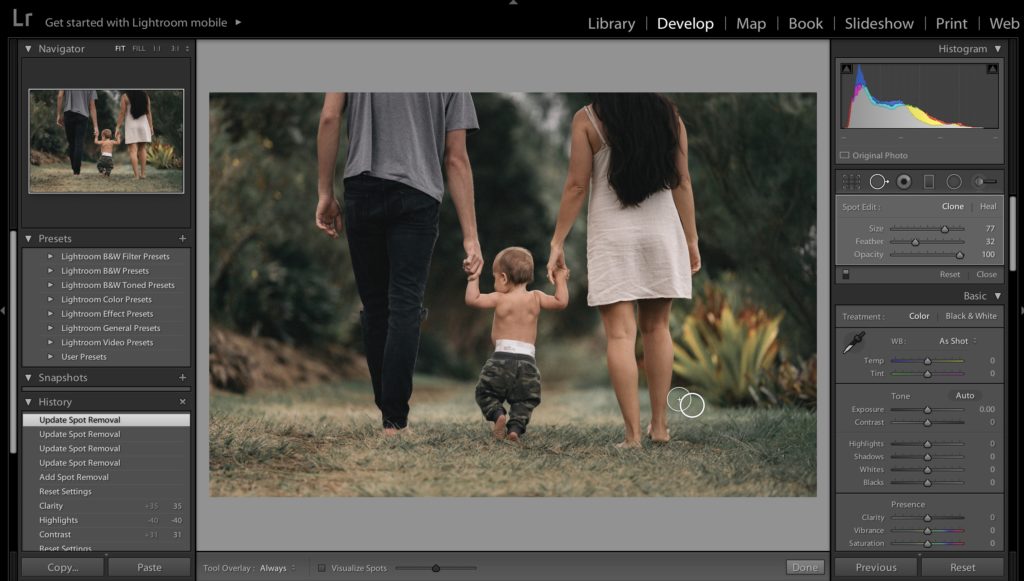This screenshot has width=1024, height=581.
Task: Click Auto tone button
Action: coord(965,396)
